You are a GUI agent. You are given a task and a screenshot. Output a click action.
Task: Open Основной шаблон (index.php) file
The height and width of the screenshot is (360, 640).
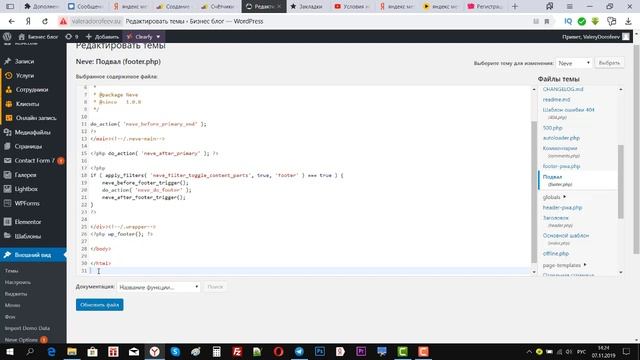pos(566,236)
